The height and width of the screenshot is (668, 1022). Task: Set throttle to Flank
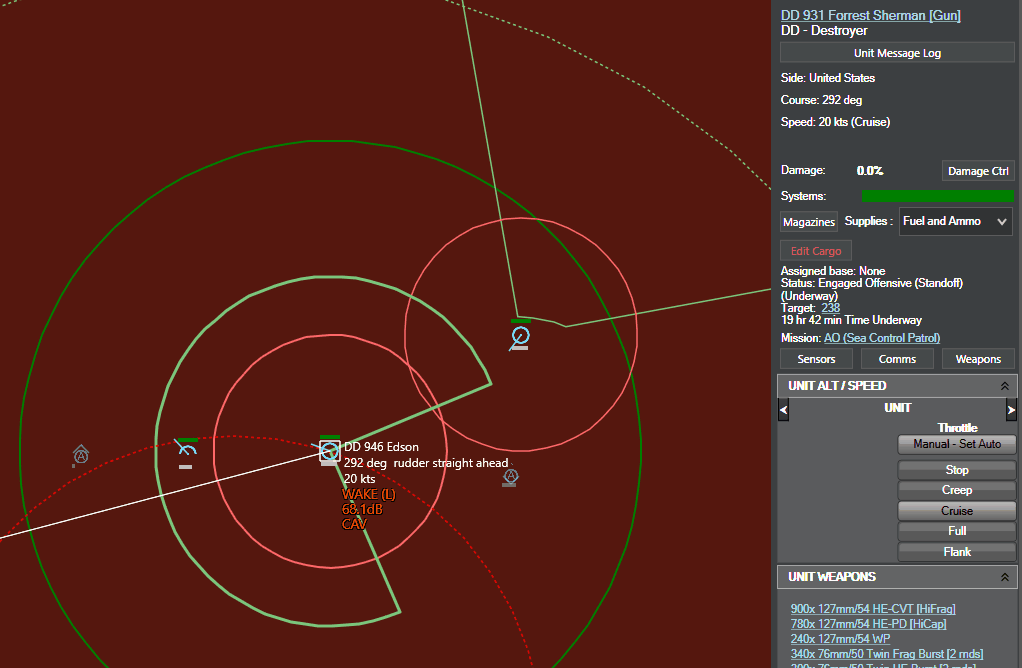957,552
